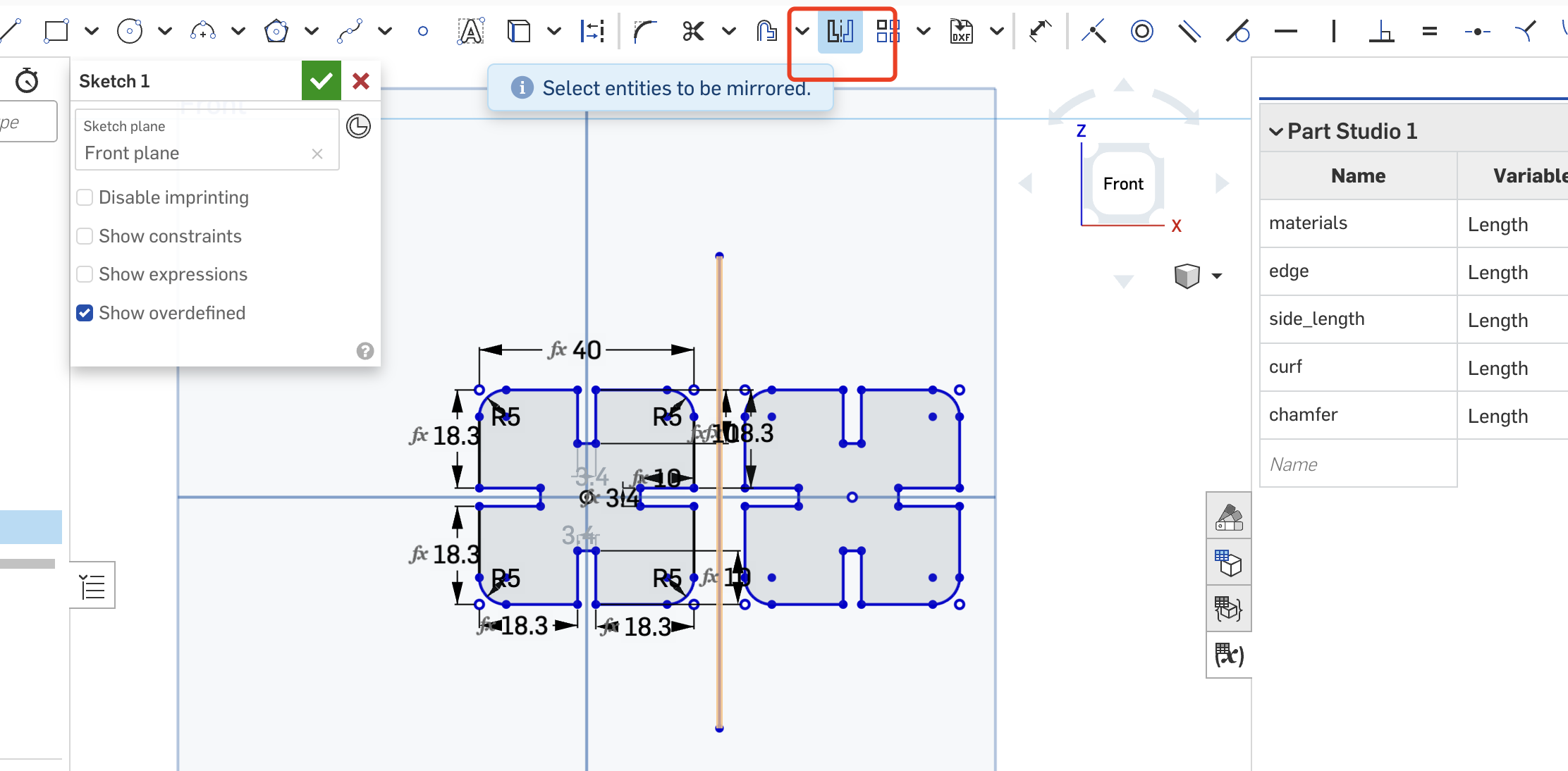Viewport: 1568px width, 771px height.
Task: Select the materials variable row
Action: click(1414, 223)
